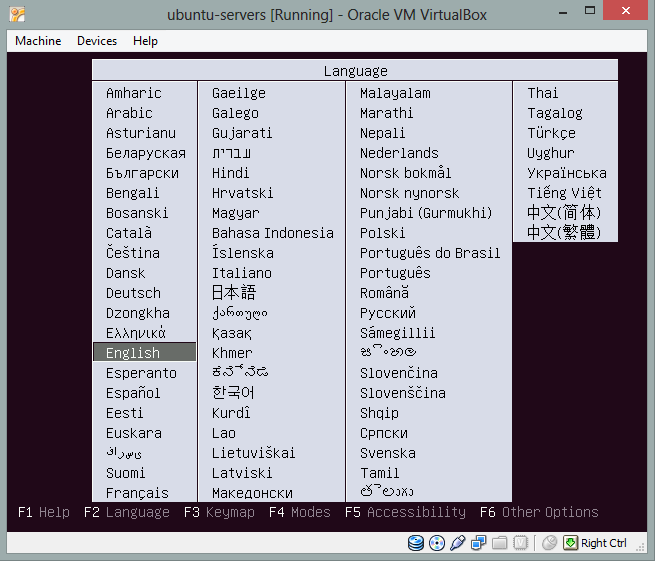The width and height of the screenshot is (655, 561).
Task: Click the green arrow keyboard capture icon
Action: coord(570,543)
